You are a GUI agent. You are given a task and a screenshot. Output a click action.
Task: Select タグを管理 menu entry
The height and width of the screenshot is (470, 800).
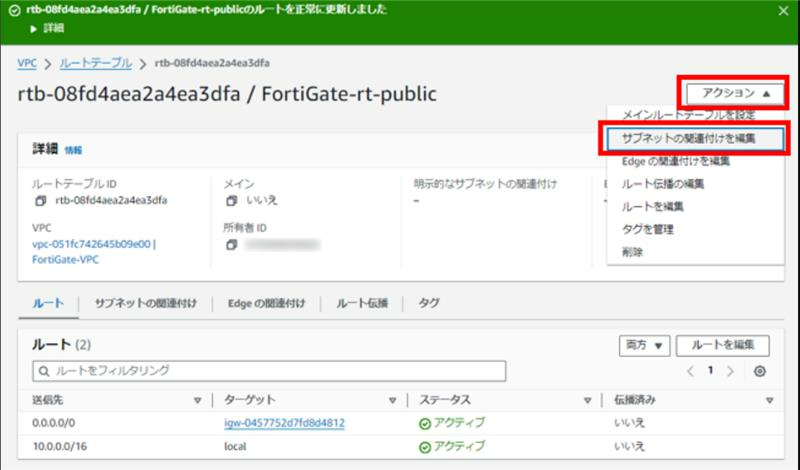click(x=647, y=230)
